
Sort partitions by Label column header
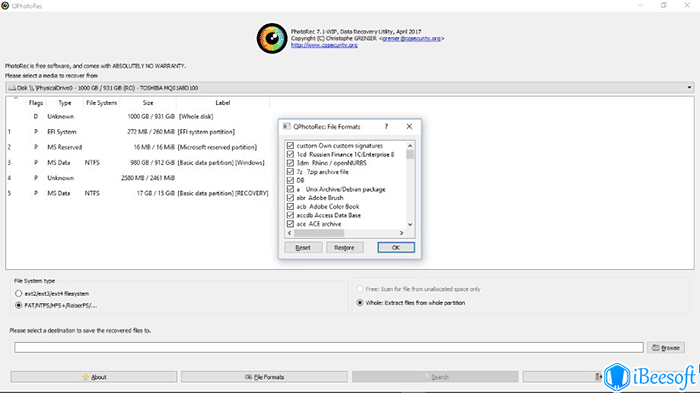(x=223, y=103)
